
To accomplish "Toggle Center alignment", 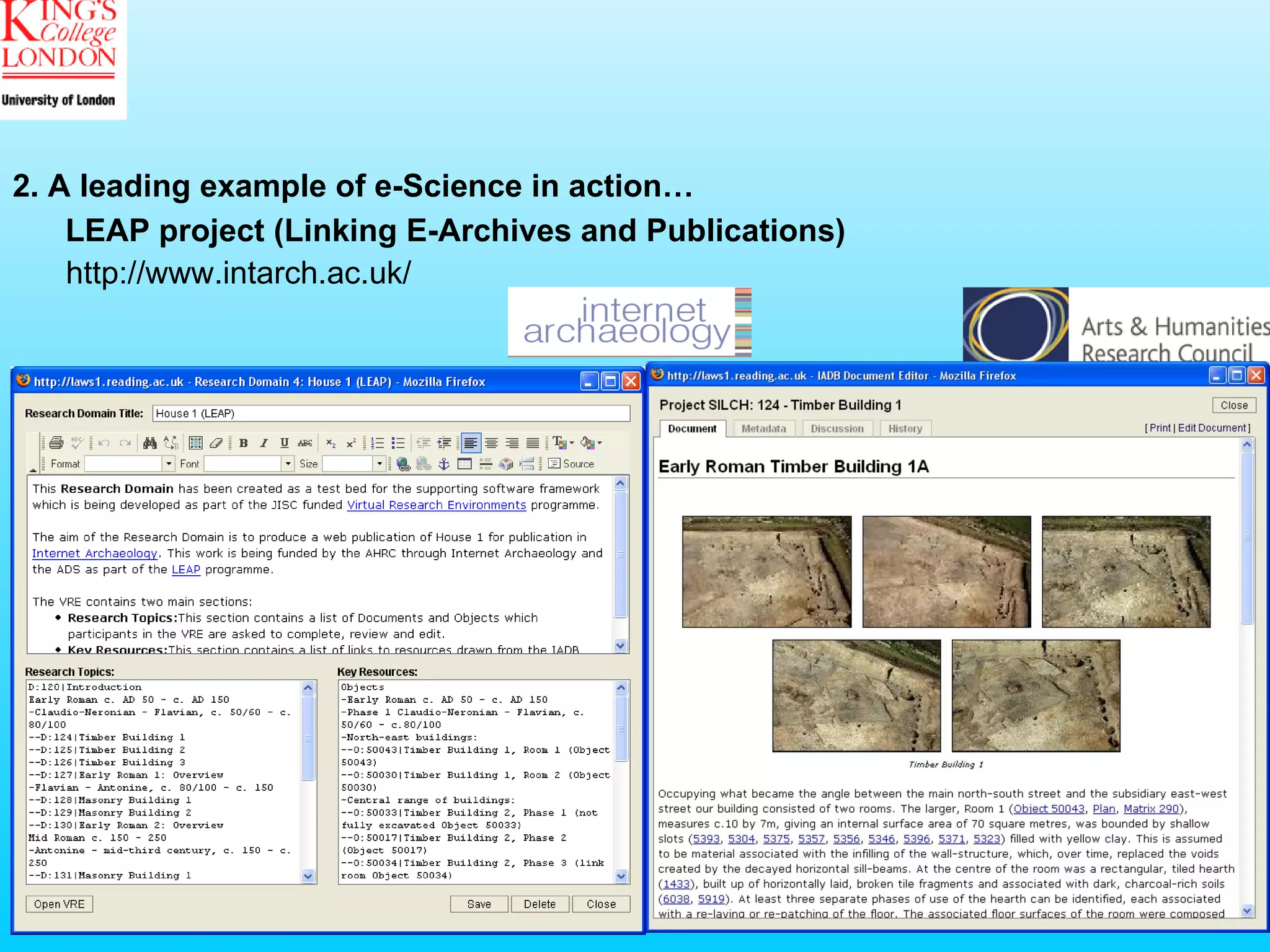I will click(x=491, y=443).
